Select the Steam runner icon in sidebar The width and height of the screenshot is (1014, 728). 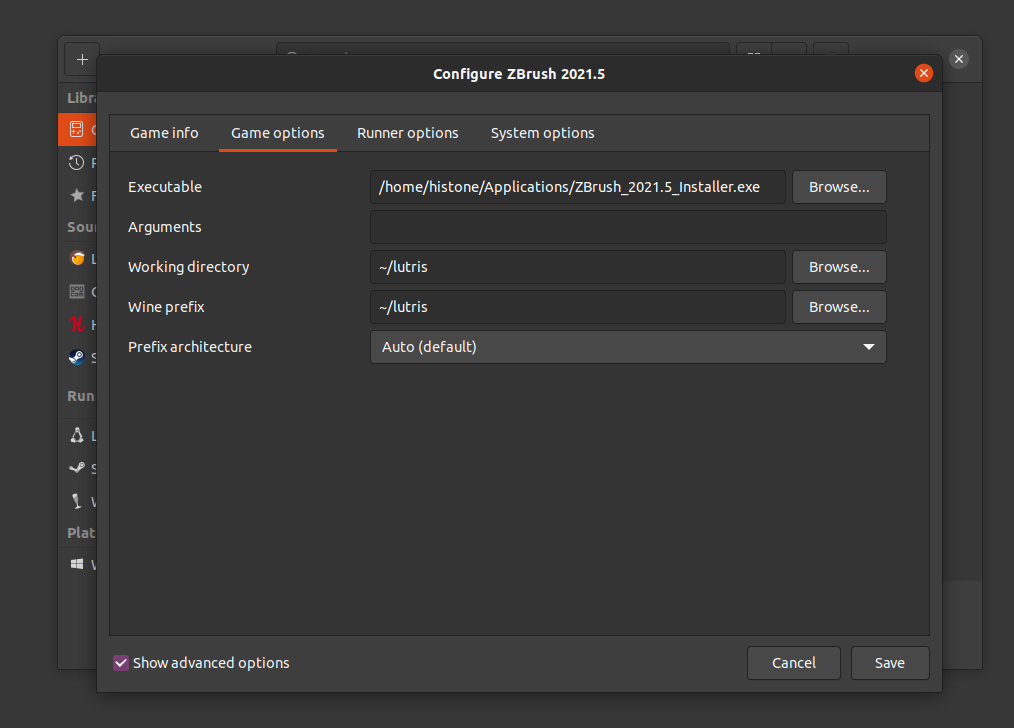tap(77, 468)
